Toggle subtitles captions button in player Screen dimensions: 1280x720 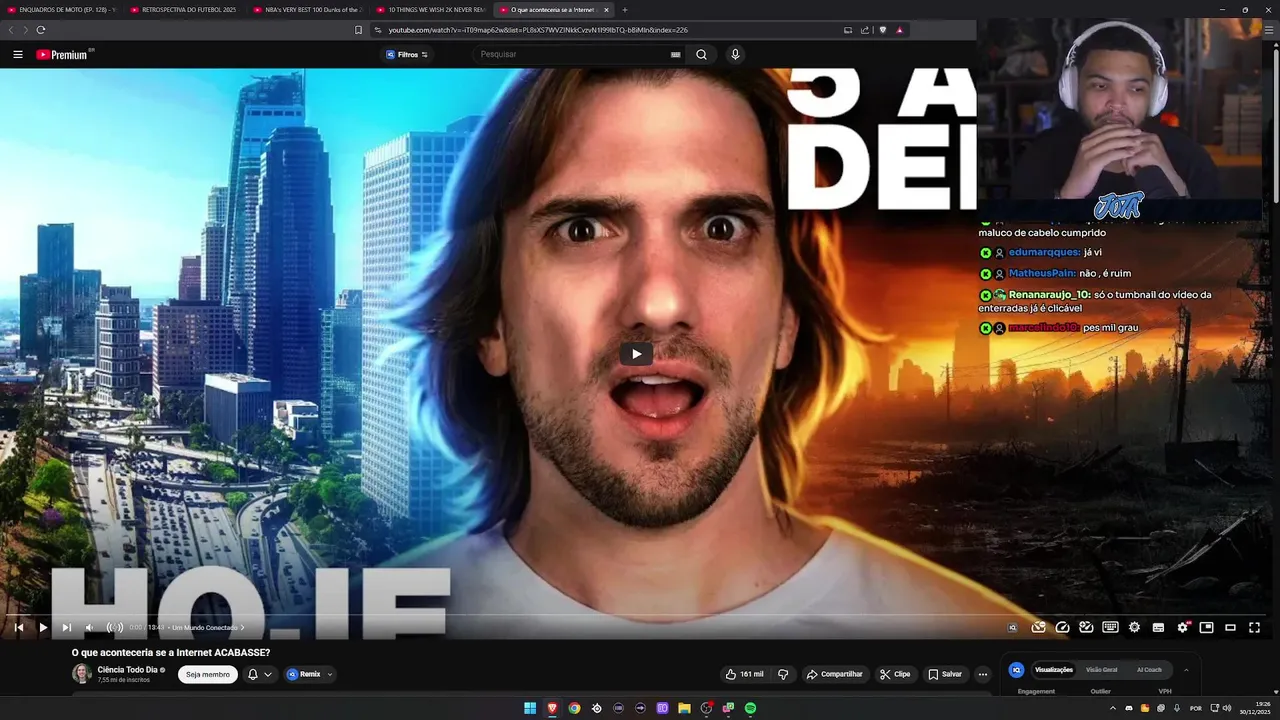1158,627
